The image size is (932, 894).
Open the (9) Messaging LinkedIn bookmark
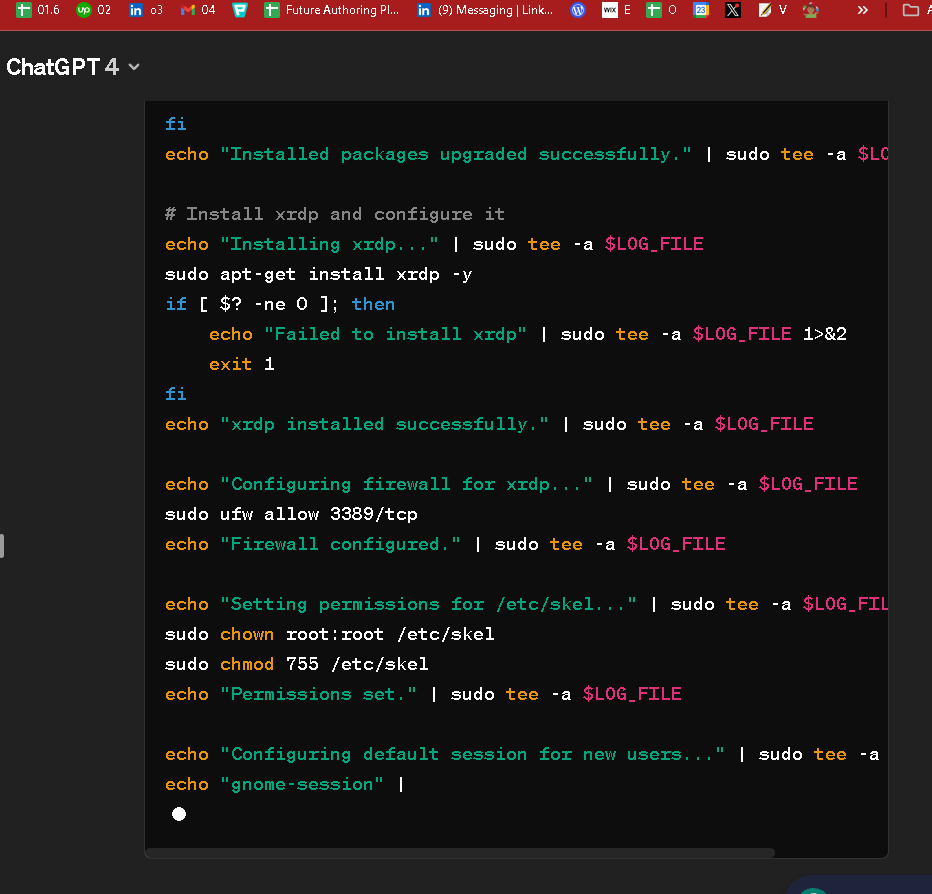485,10
